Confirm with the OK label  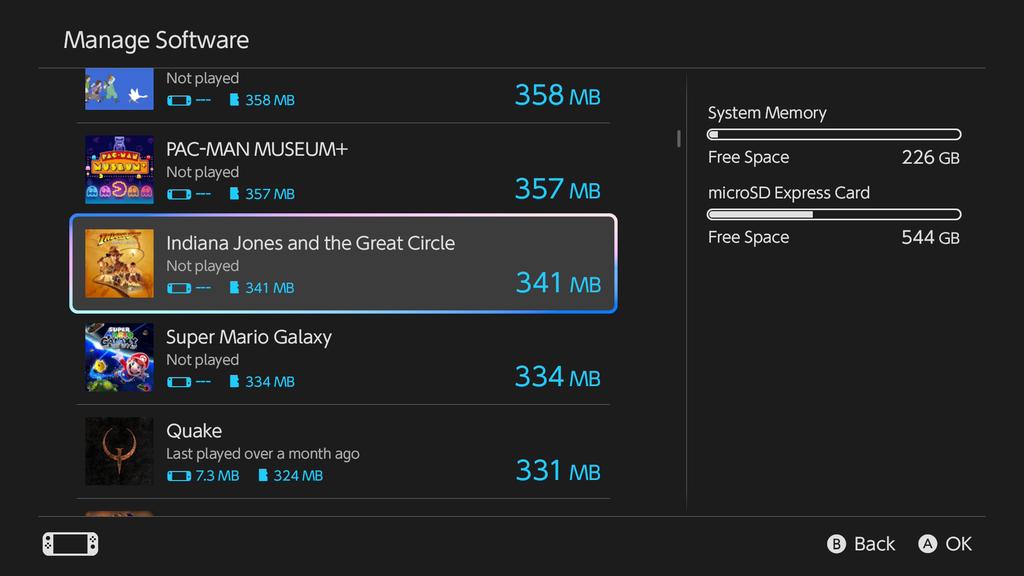(x=959, y=544)
